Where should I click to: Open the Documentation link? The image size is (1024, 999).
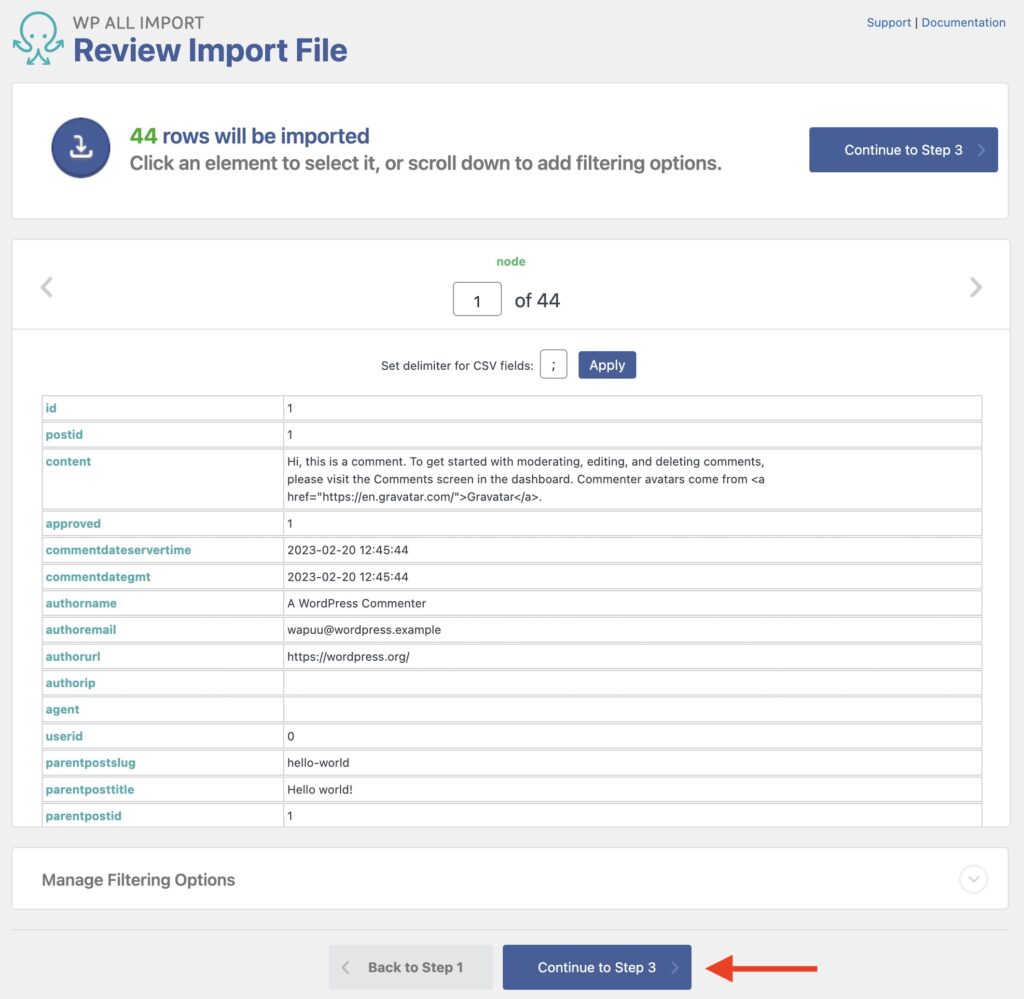point(963,22)
